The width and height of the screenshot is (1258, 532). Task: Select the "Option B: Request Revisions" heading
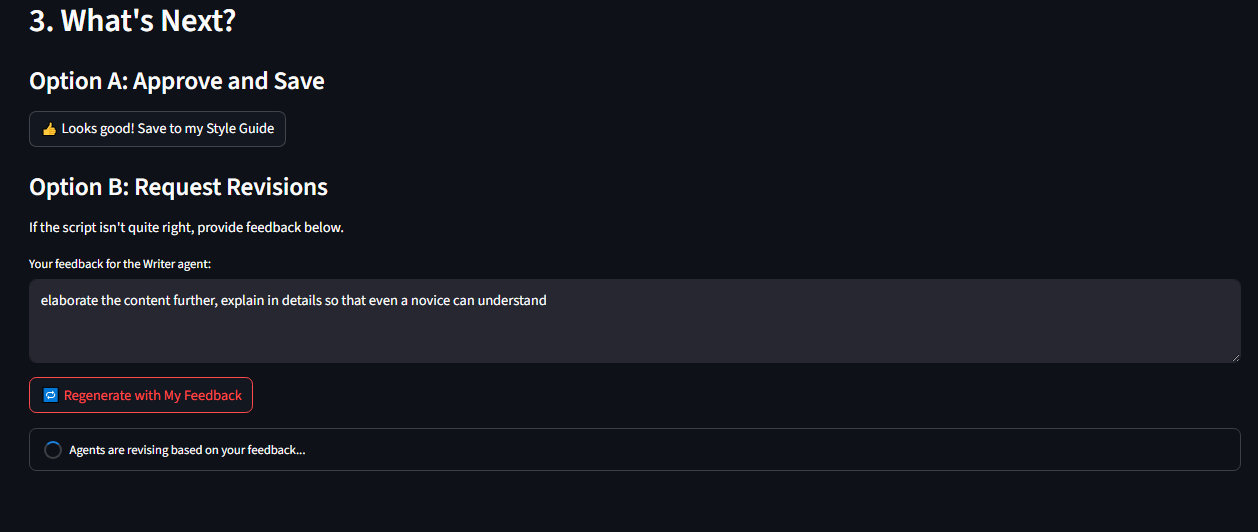tap(178, 187)
